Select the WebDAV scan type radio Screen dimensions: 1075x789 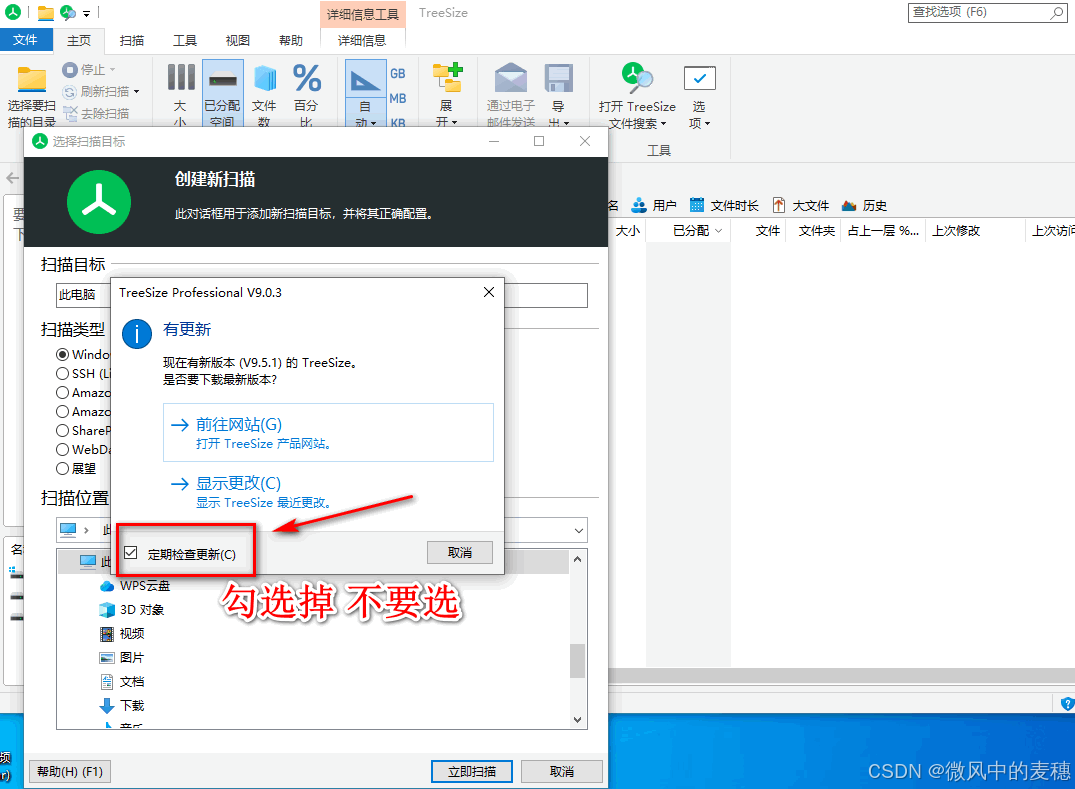[62, 450]
